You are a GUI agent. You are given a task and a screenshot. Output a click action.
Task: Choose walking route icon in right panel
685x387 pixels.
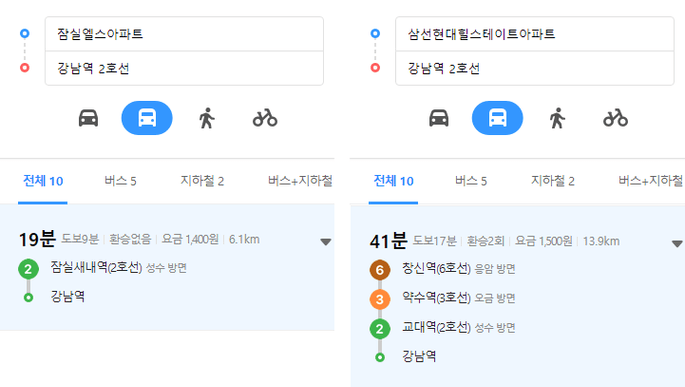click(x=557, y=118)
